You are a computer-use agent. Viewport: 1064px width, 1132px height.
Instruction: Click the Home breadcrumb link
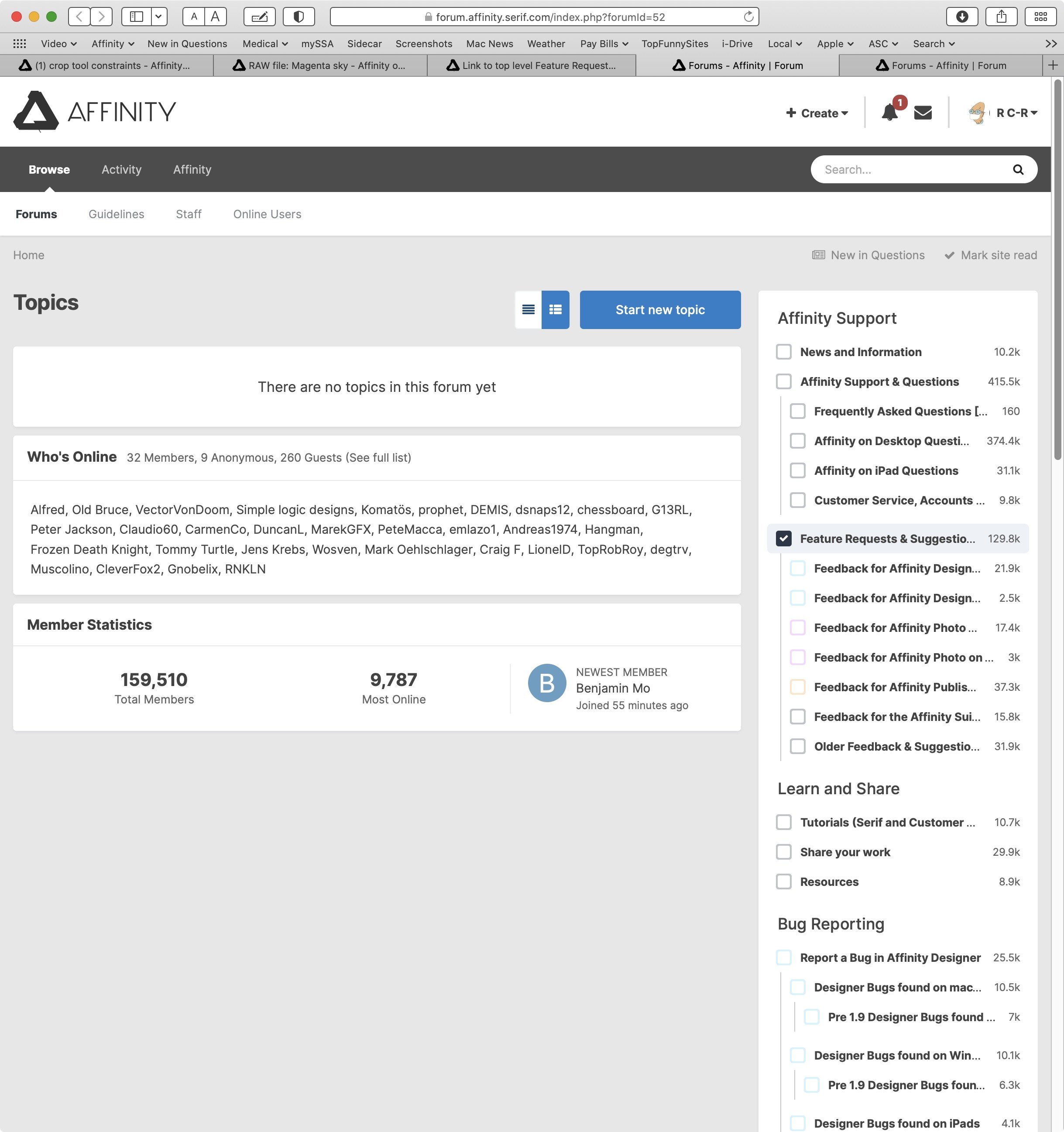point(28,255)
